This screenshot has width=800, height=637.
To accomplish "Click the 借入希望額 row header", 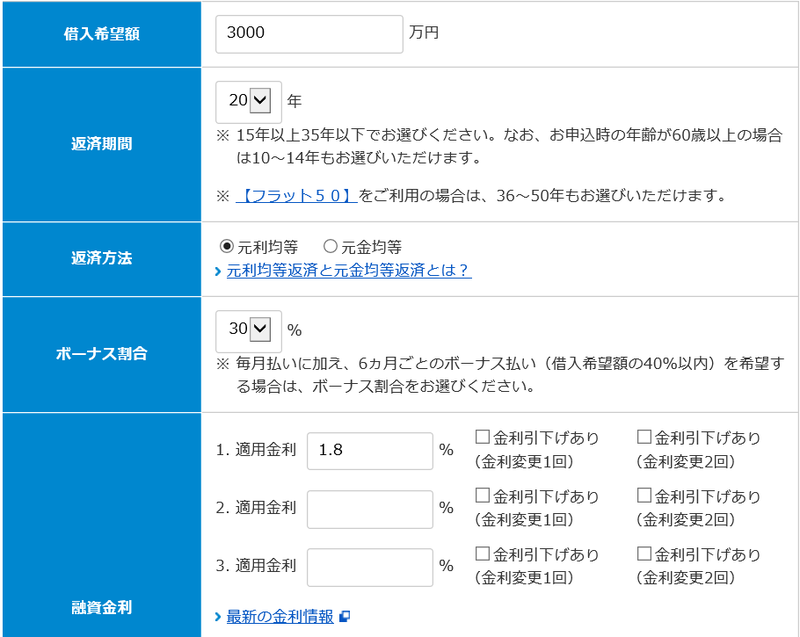I will 102,34.
